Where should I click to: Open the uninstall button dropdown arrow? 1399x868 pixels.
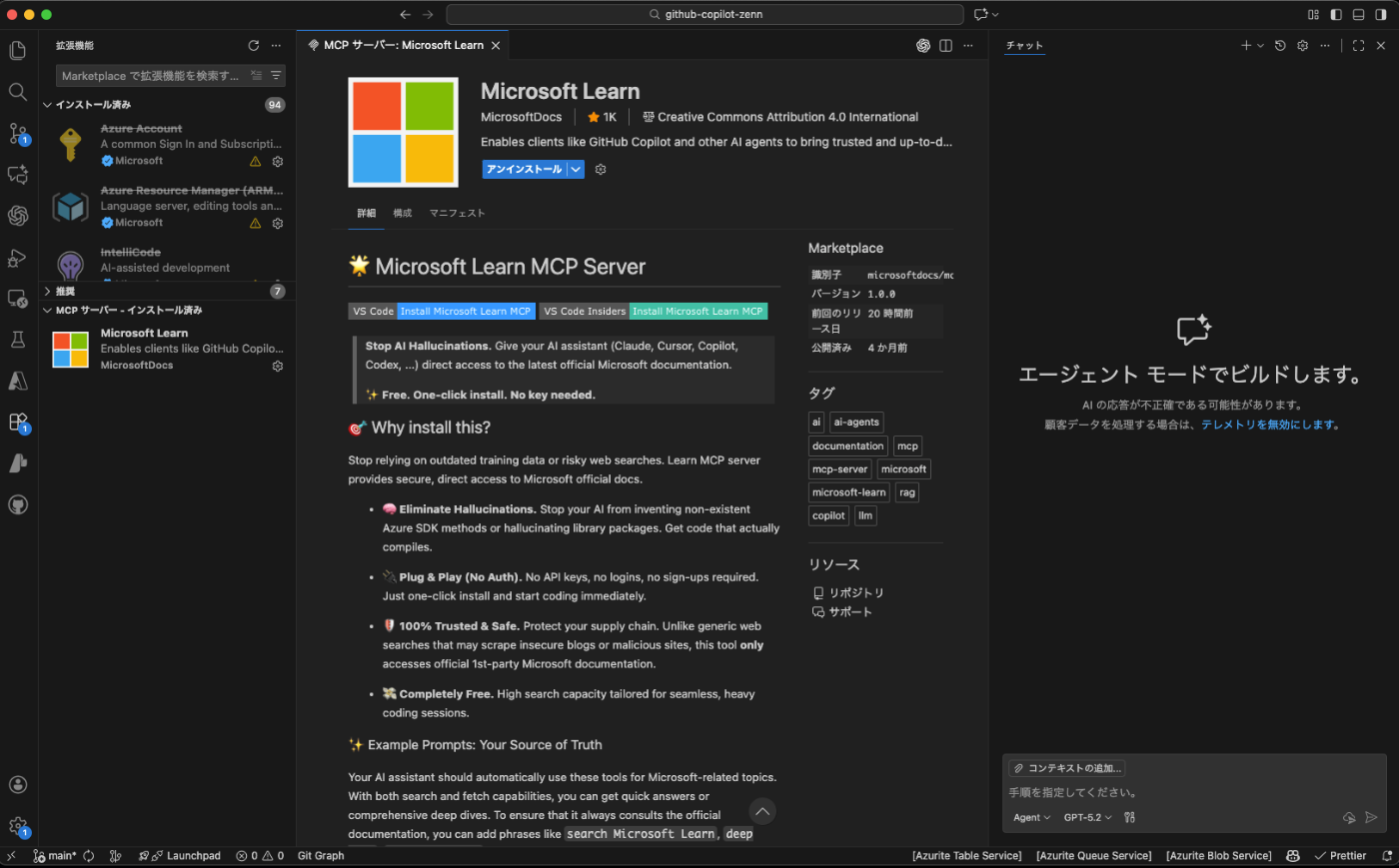click(x=577, y=170)
